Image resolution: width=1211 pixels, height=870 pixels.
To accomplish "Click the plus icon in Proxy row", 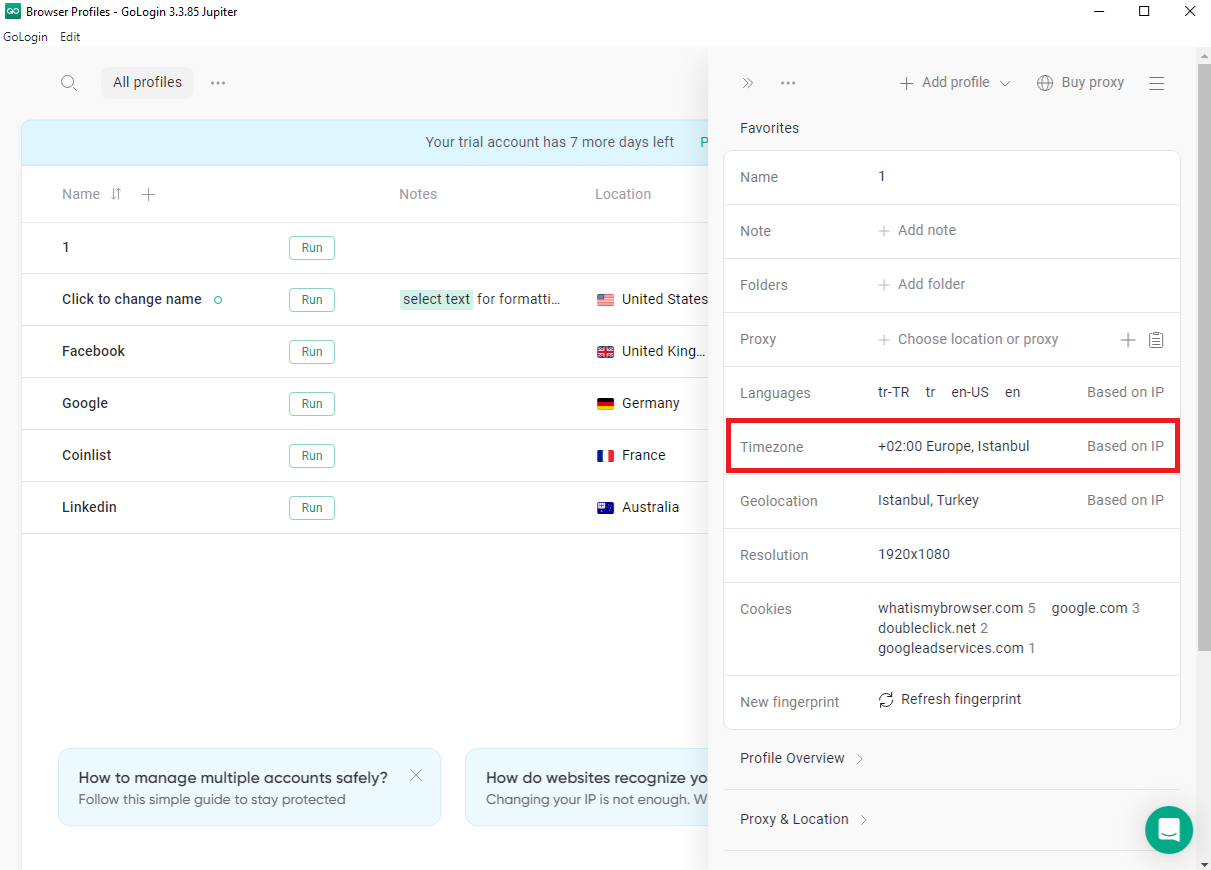I will [1128, 340].
